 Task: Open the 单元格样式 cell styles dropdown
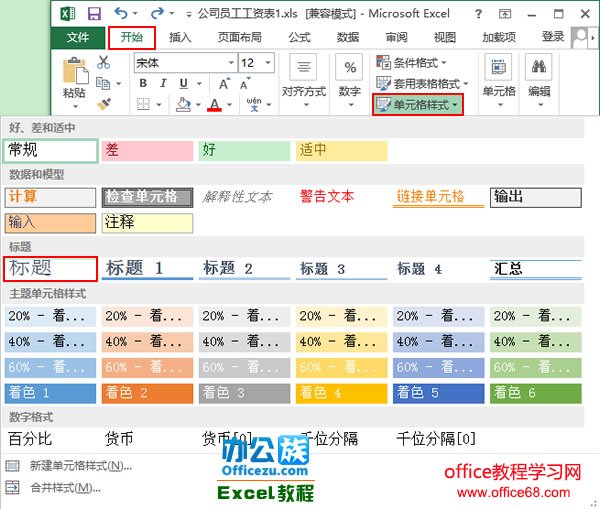[x=417, y=104]
